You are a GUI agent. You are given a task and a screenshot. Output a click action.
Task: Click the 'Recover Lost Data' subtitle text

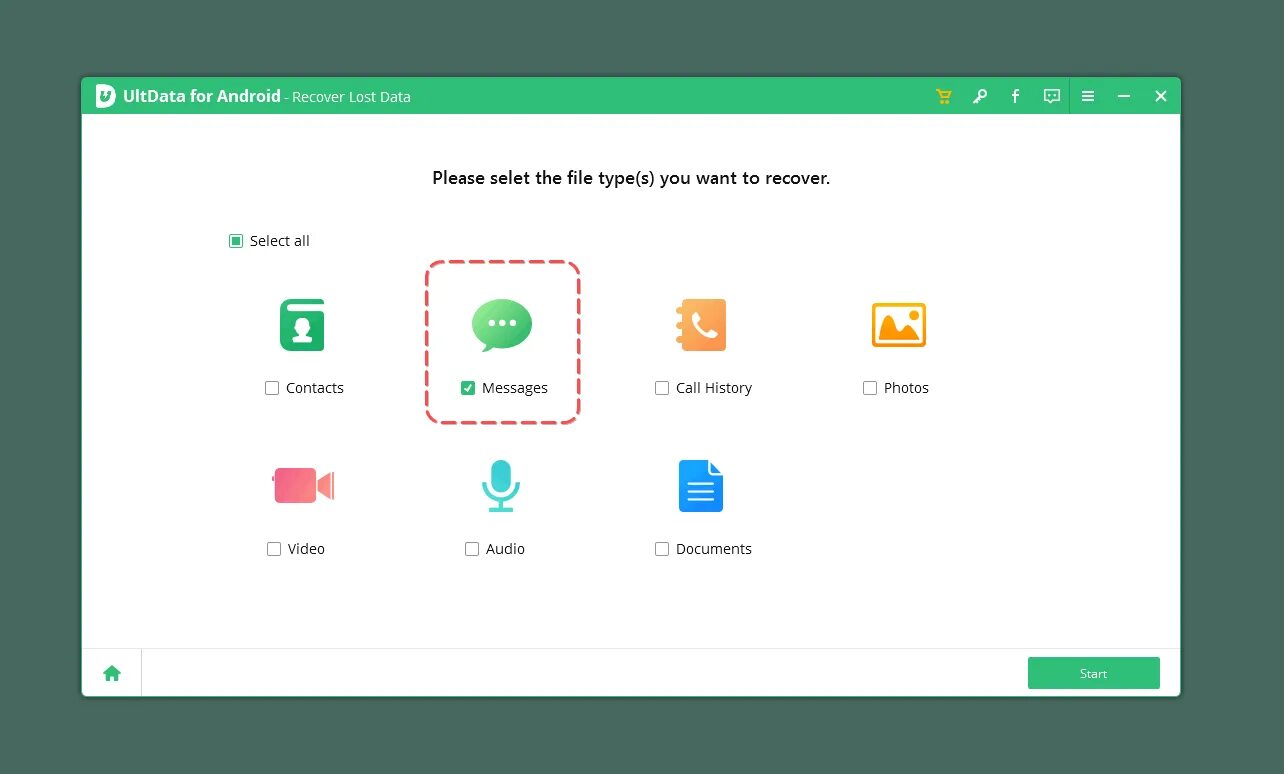351,97
